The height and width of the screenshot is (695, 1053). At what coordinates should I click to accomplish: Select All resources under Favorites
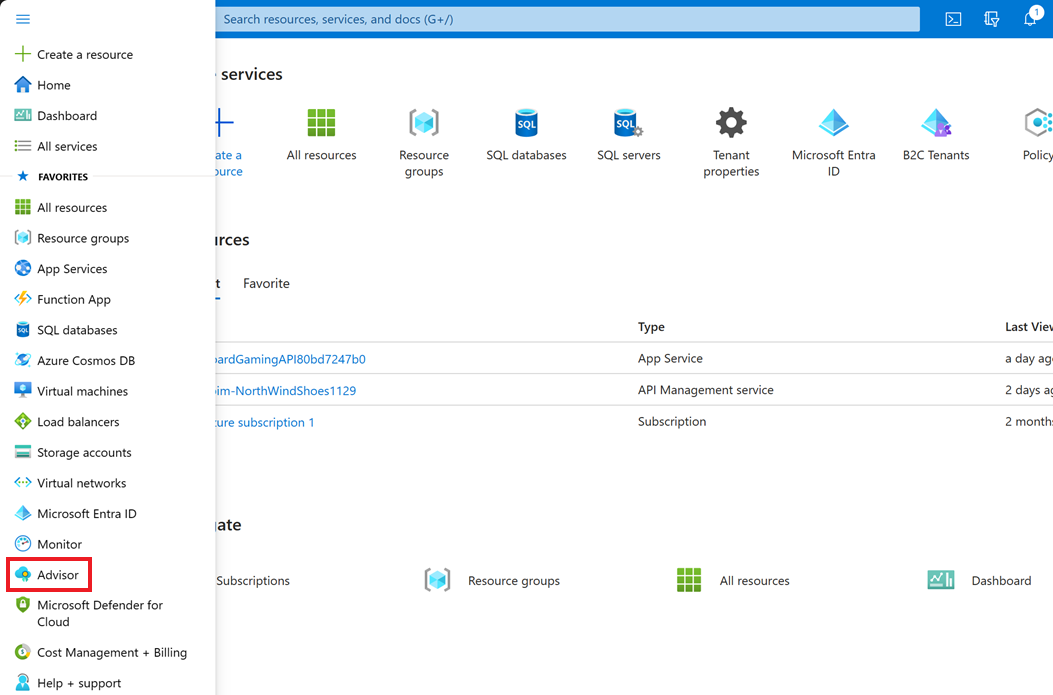(x=72, y=207)
